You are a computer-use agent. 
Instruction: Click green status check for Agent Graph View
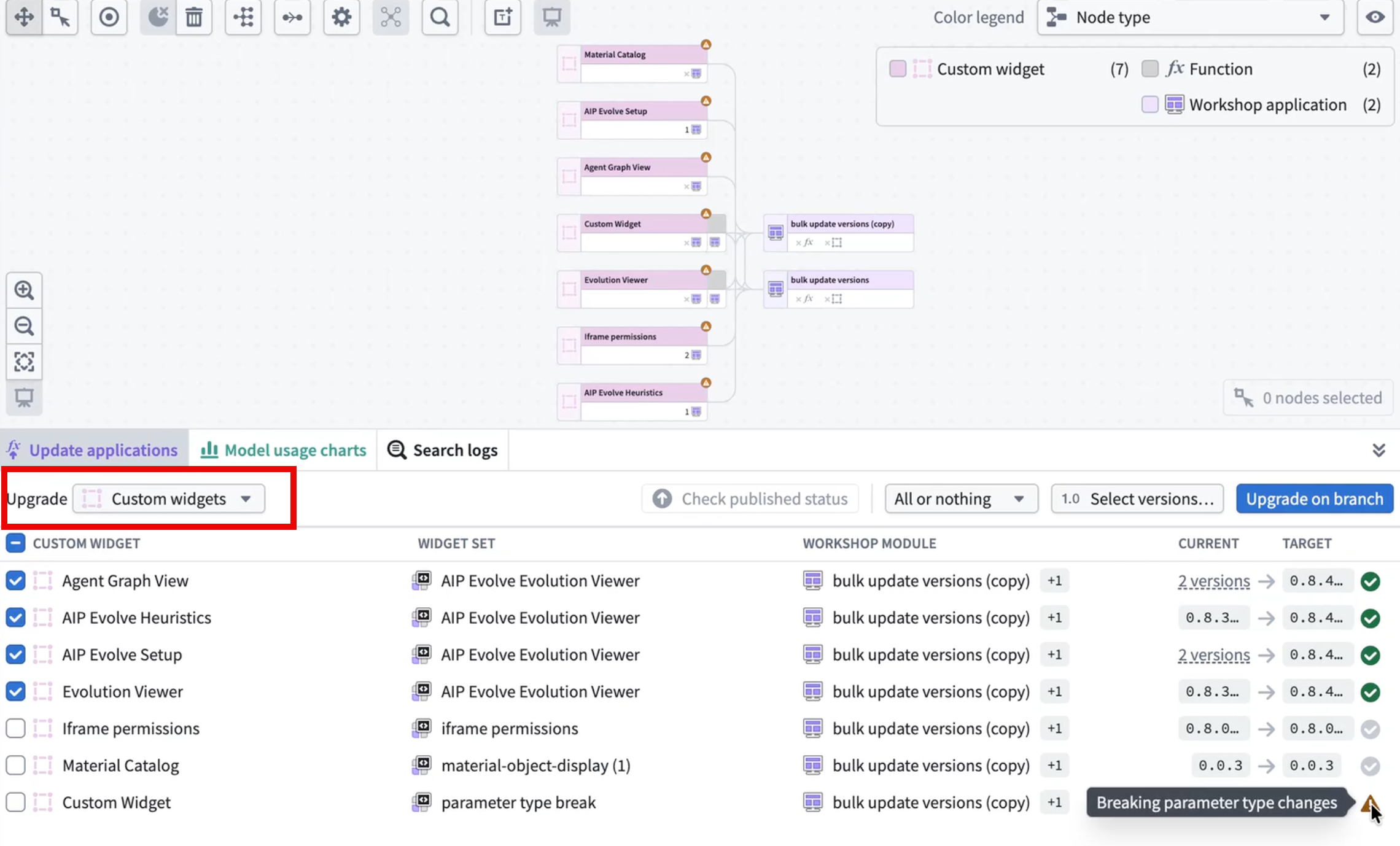tap(1370, 581)
